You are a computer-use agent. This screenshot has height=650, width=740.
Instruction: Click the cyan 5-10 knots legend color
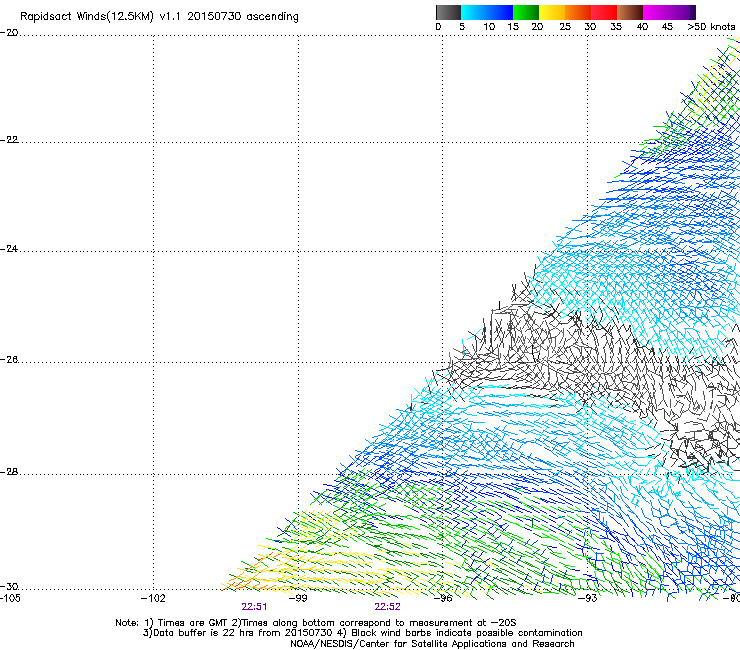click(x=474, y=12)
